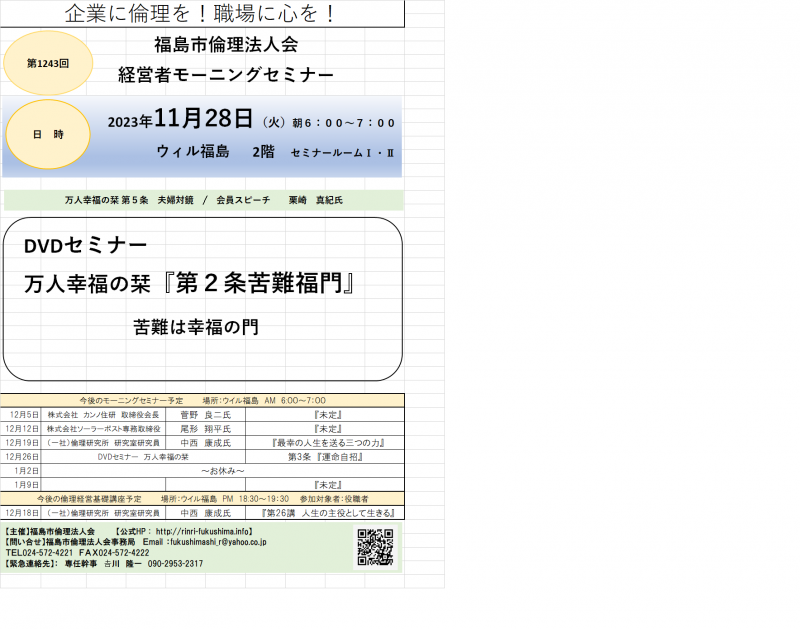Click the DVDセミナー text in rounded box
Viewport: 800px width, 629px height.
pyautogui.click(x=86, y=246)
